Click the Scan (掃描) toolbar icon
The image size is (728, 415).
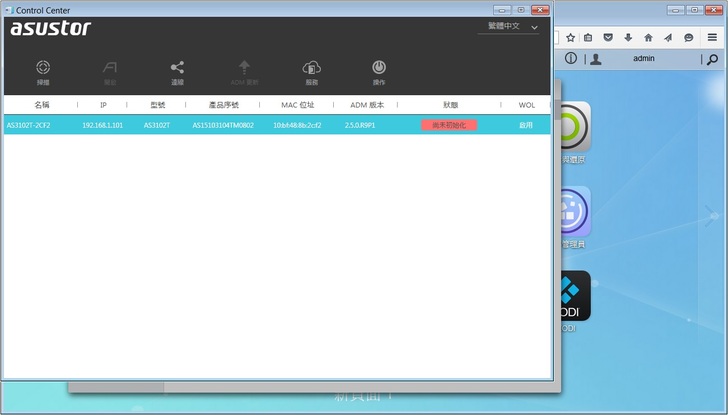(43, 70)
